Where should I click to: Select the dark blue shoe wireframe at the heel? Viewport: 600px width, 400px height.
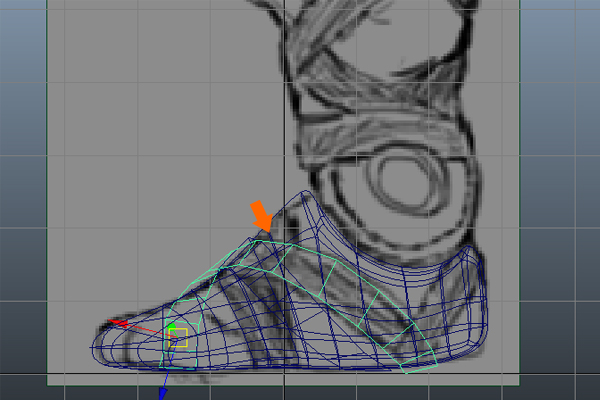coord(469,299)
